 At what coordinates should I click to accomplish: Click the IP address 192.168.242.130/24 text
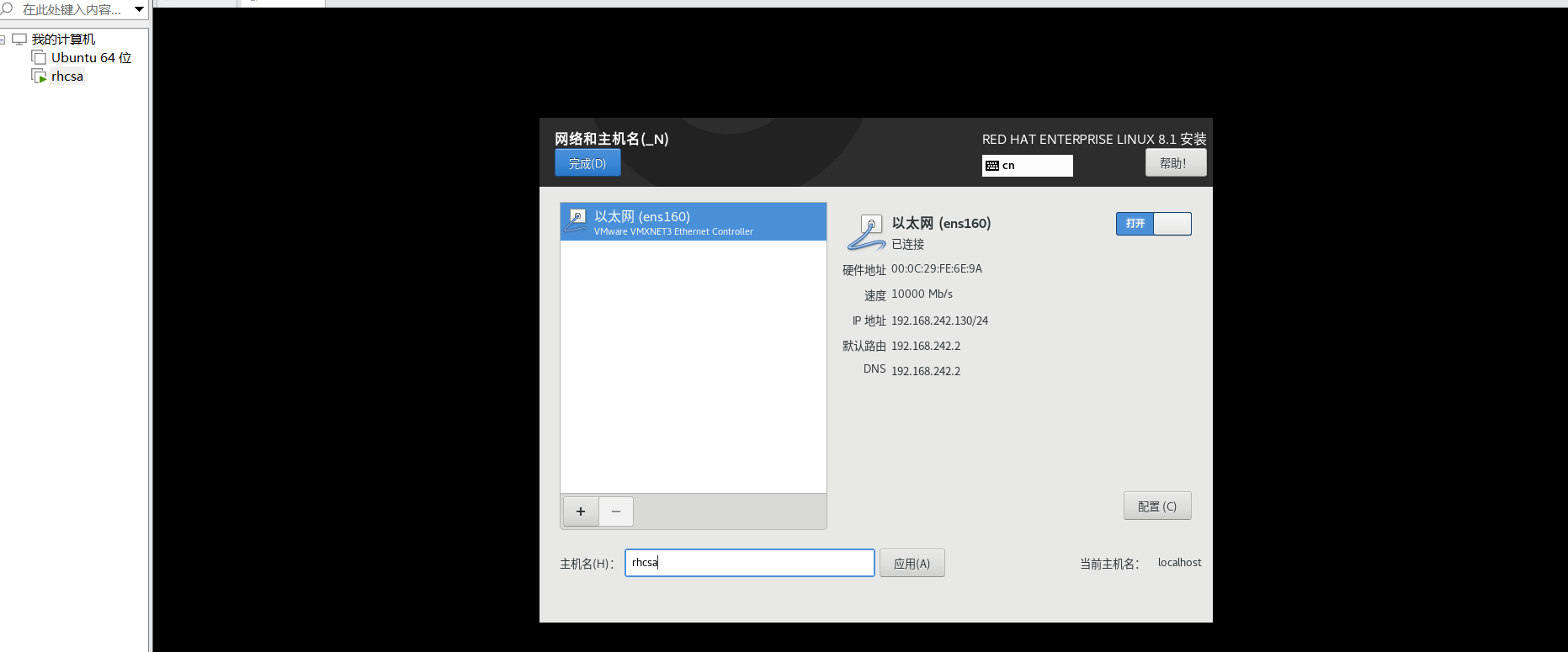click(940, 321)
